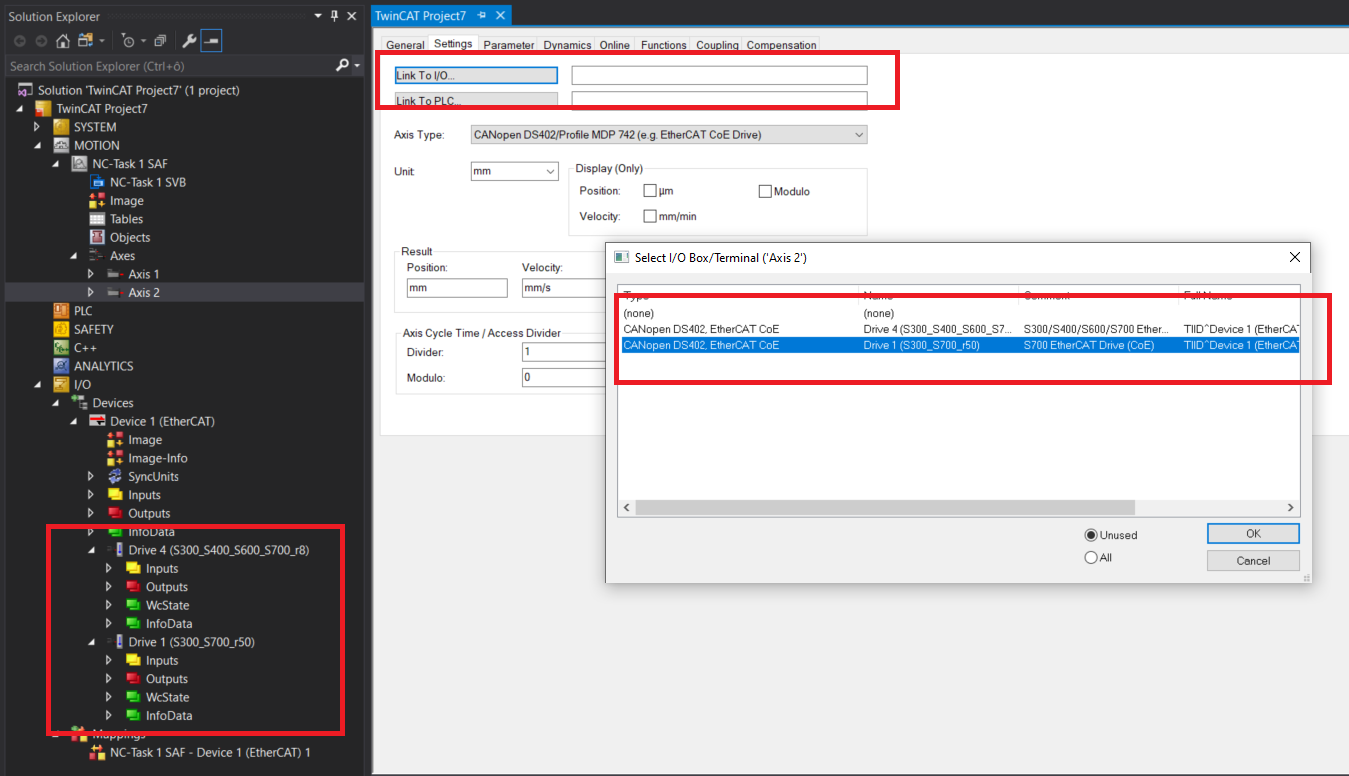
Task: Collapse the Drive 4 node
Action: (91, 550)
